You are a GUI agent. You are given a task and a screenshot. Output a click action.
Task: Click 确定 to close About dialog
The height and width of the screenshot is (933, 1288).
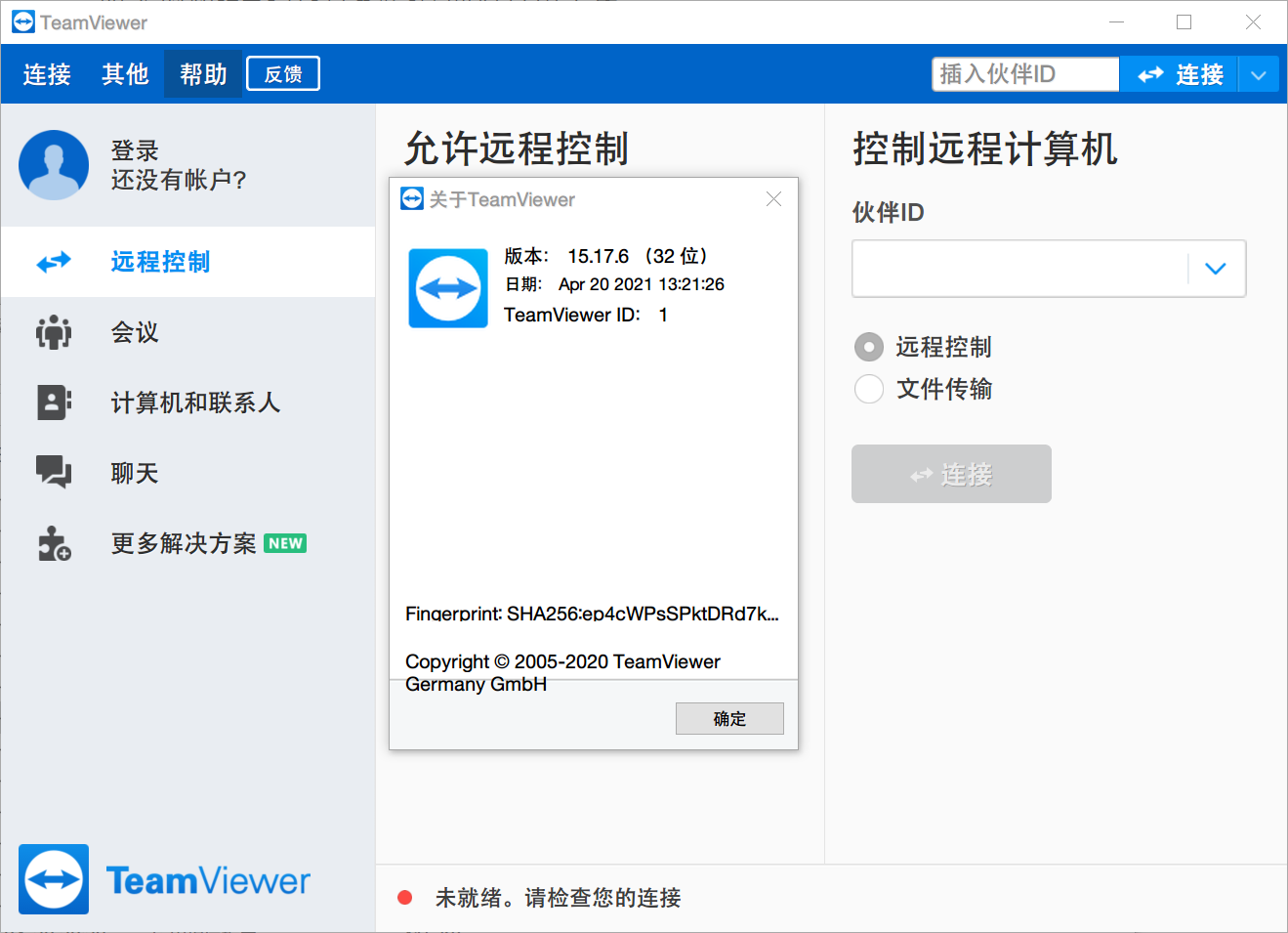[x=729, y=718]
